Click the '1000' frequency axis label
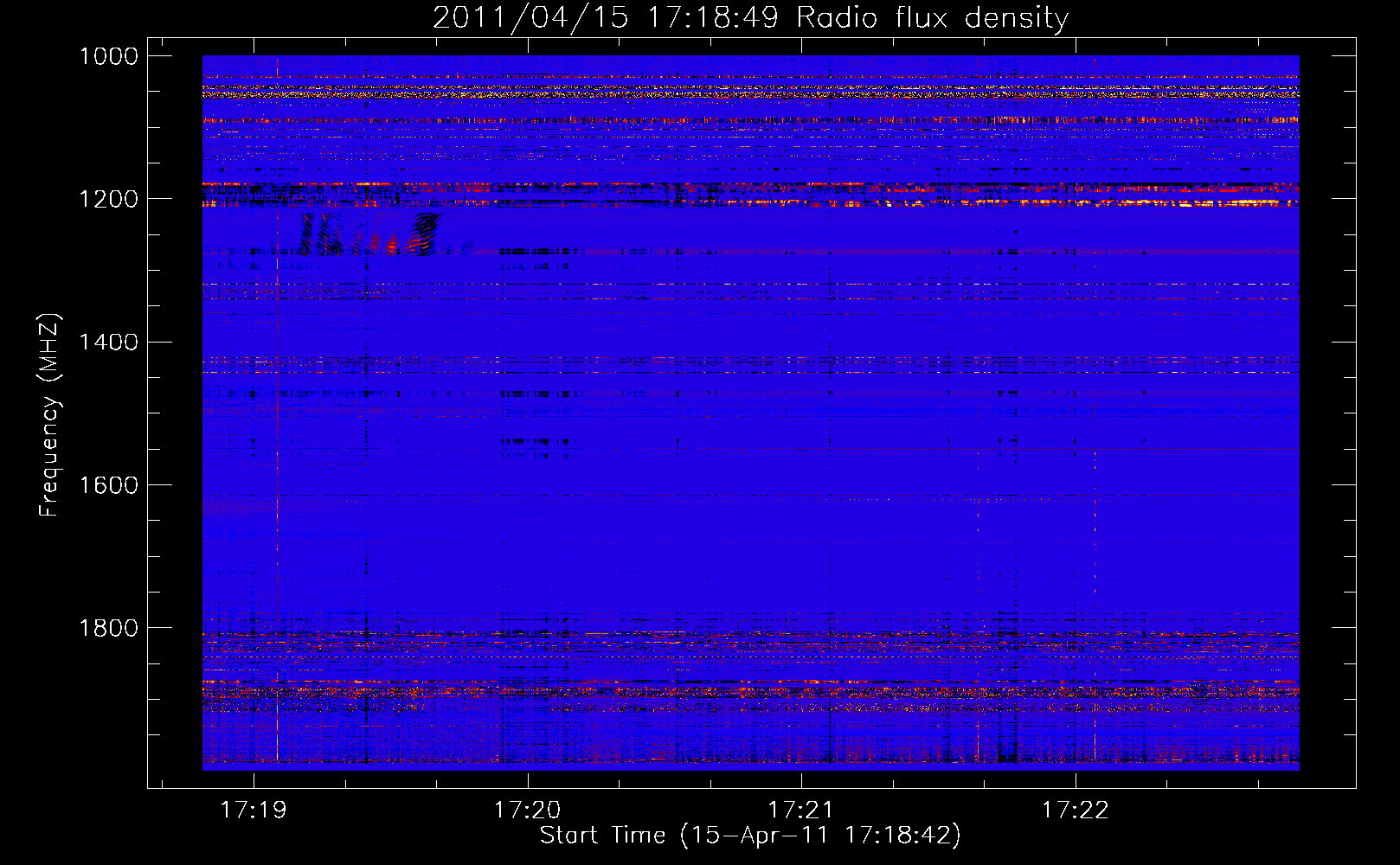The image size is (1400, 865). coord(108,56)
